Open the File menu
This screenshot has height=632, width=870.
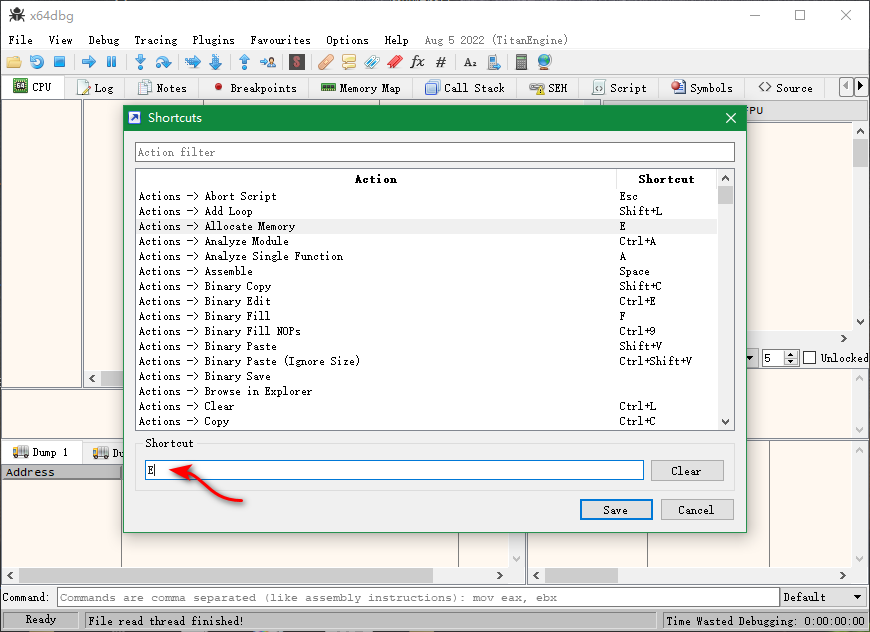21,40
